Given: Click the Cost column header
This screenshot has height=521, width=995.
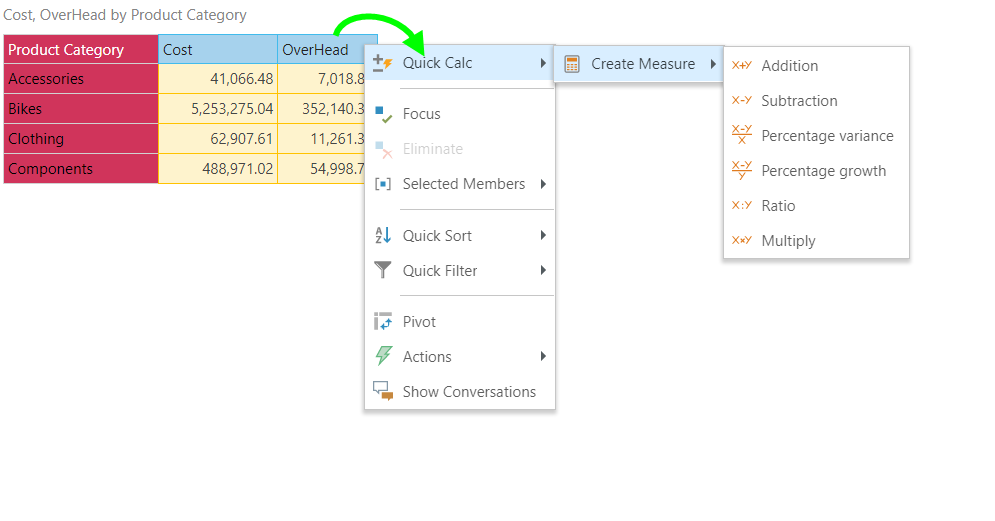Looking at the screenshot, I should coord(217,50).
